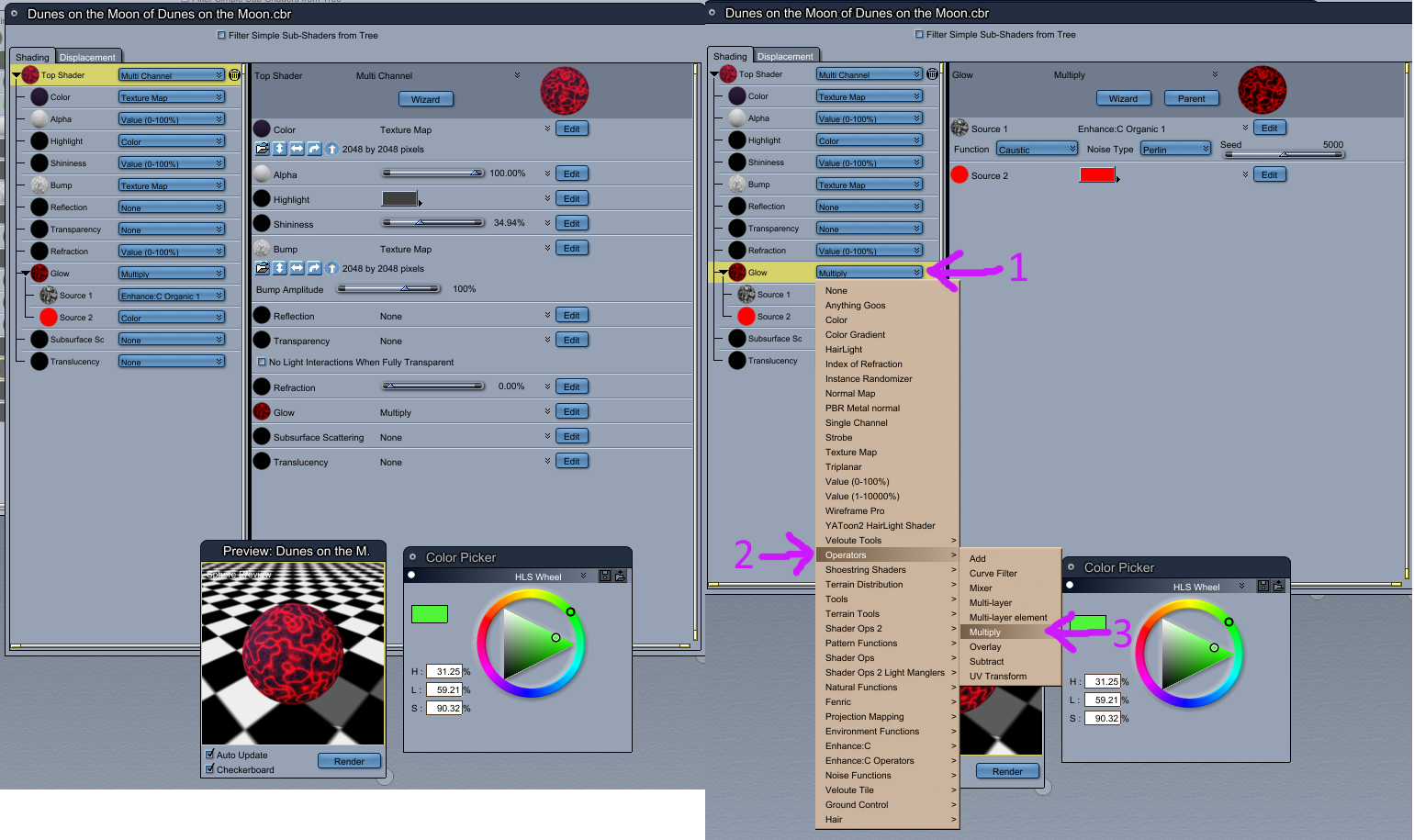Click red Source 2 color swatch
Image resolution: width=1414 pixels, height=840 pixels.
pos(1097,174)
